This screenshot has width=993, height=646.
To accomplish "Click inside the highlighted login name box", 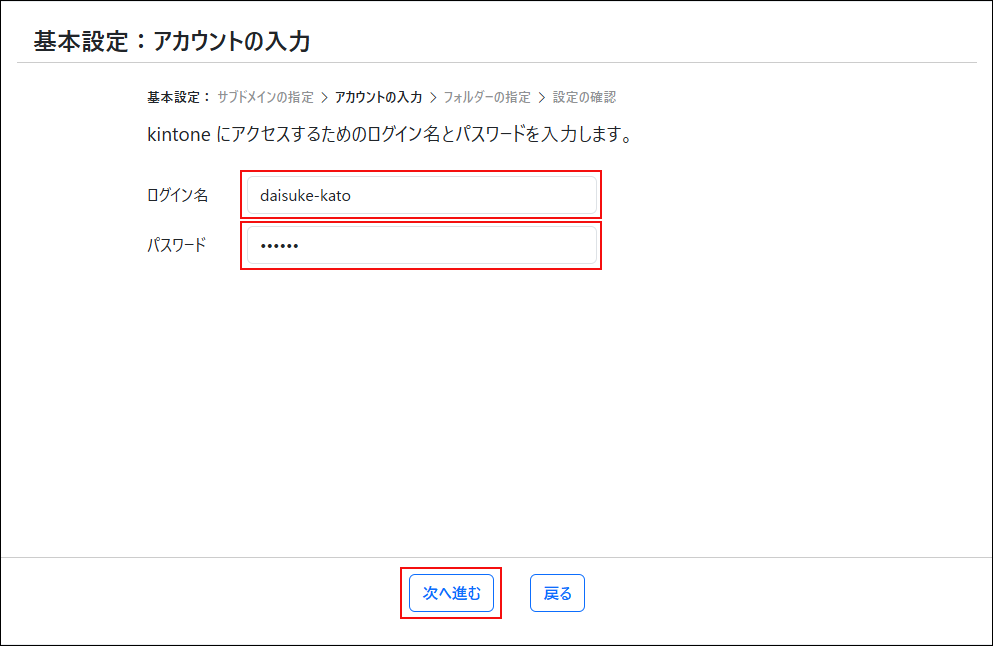I will click(420, 195).
